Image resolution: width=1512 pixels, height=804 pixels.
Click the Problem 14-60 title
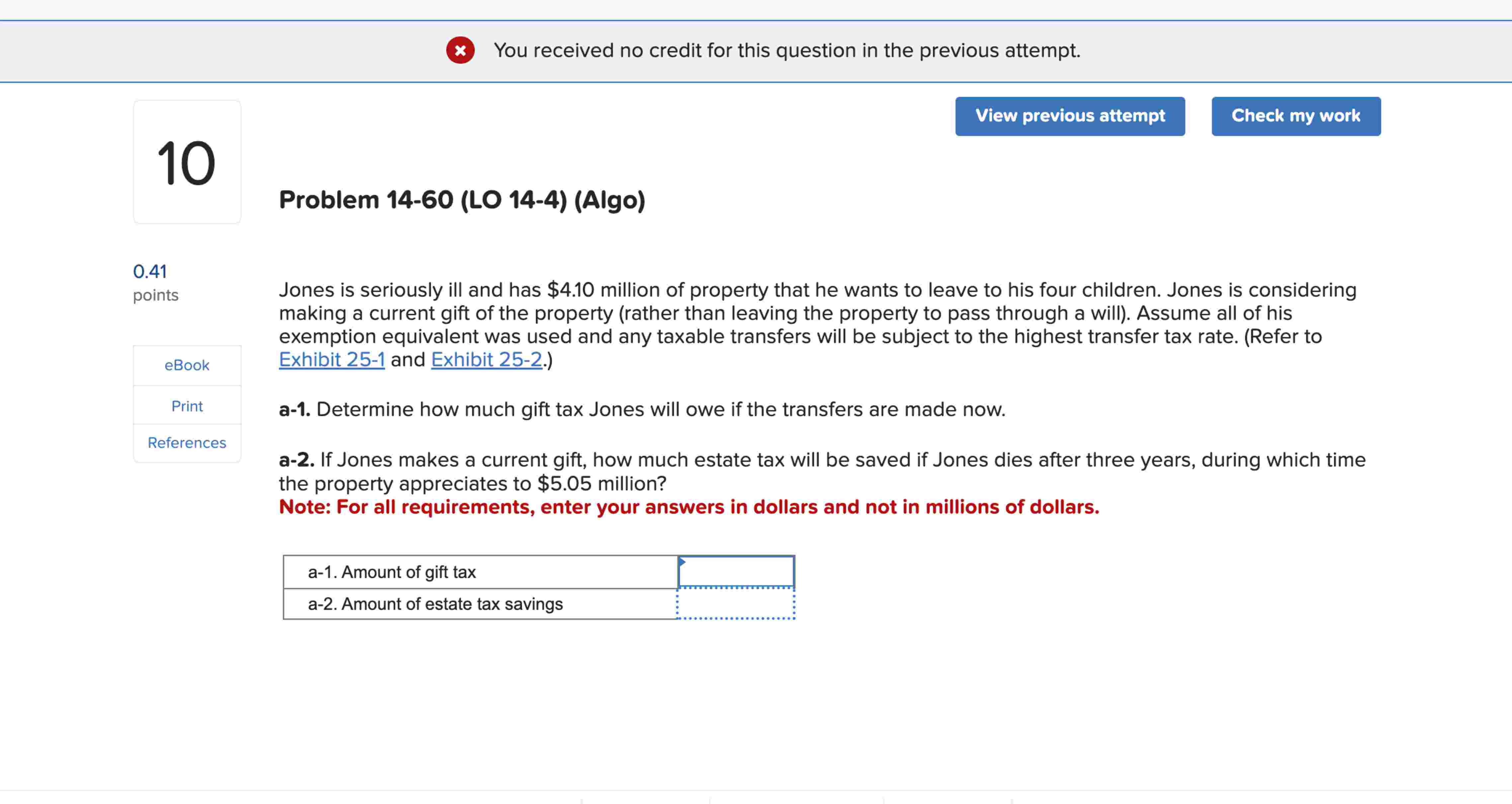(462, 199)
